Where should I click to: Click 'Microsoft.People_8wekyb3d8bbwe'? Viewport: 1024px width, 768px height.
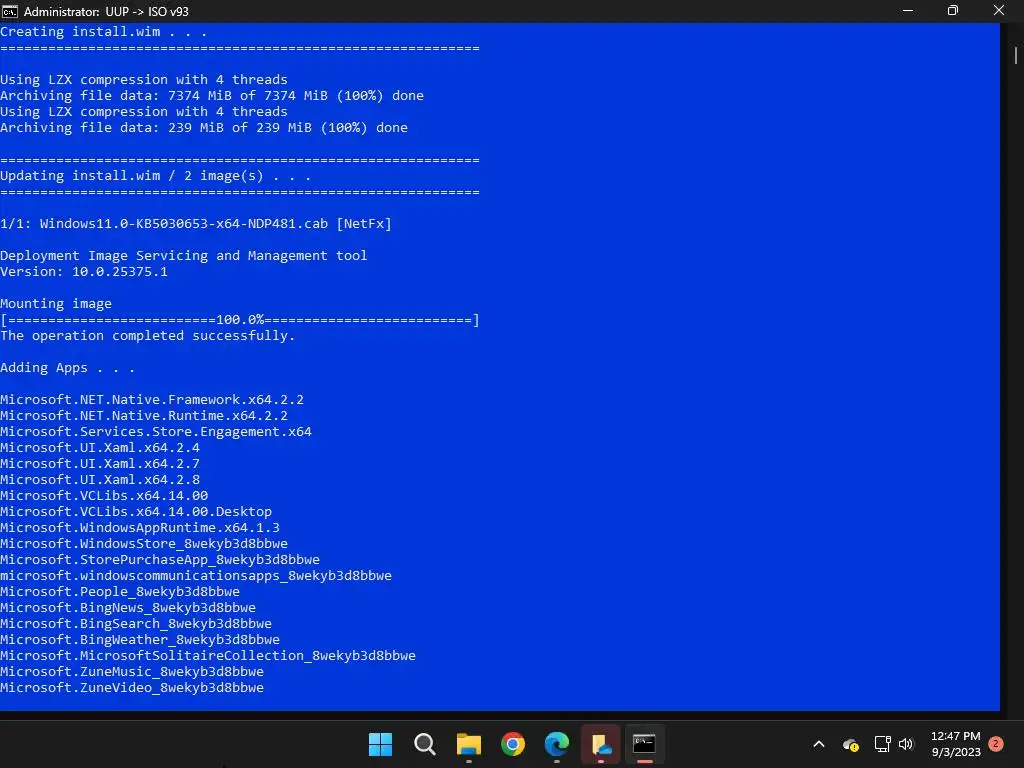point(120,592)
